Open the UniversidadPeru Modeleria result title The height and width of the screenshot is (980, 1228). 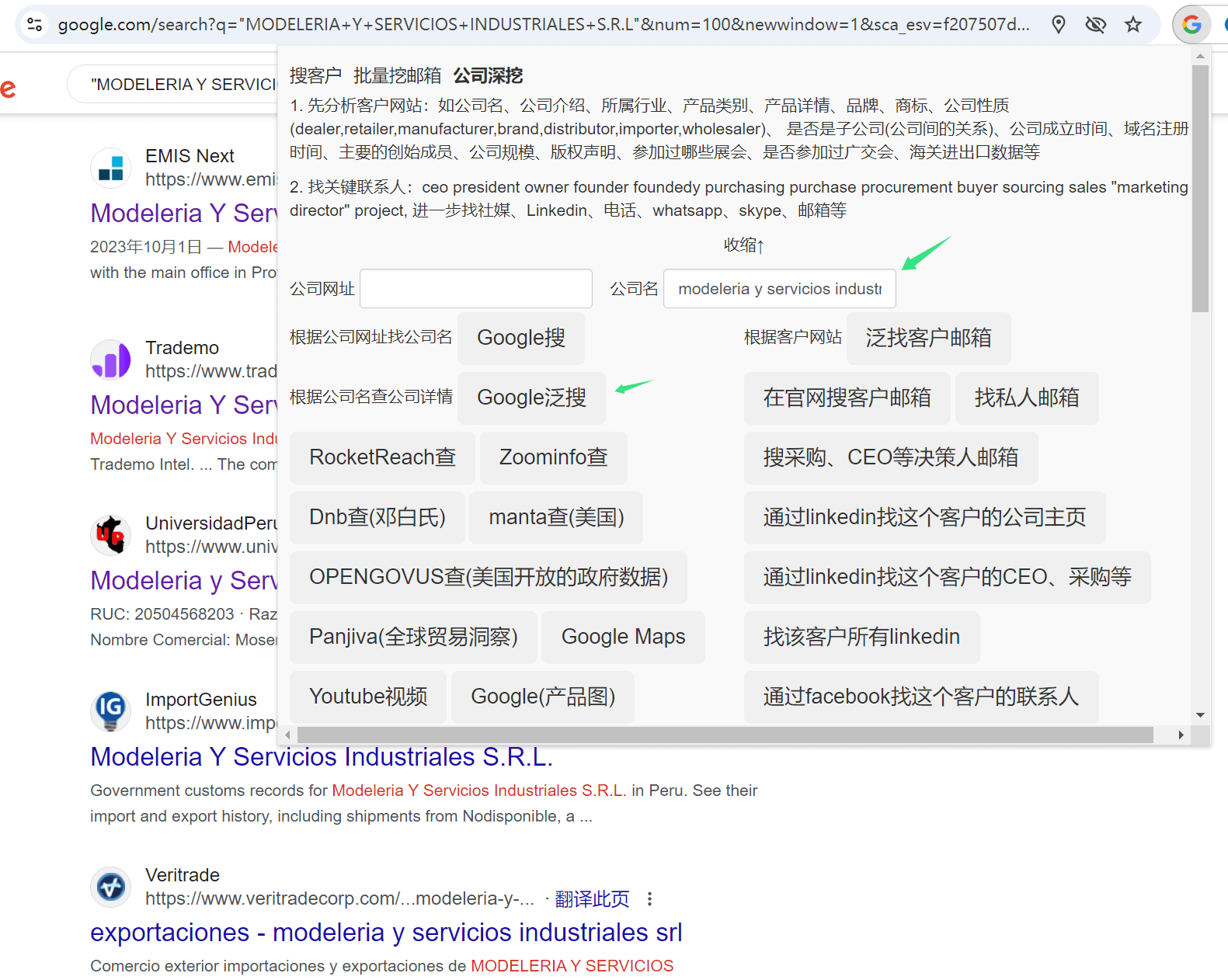184,581
